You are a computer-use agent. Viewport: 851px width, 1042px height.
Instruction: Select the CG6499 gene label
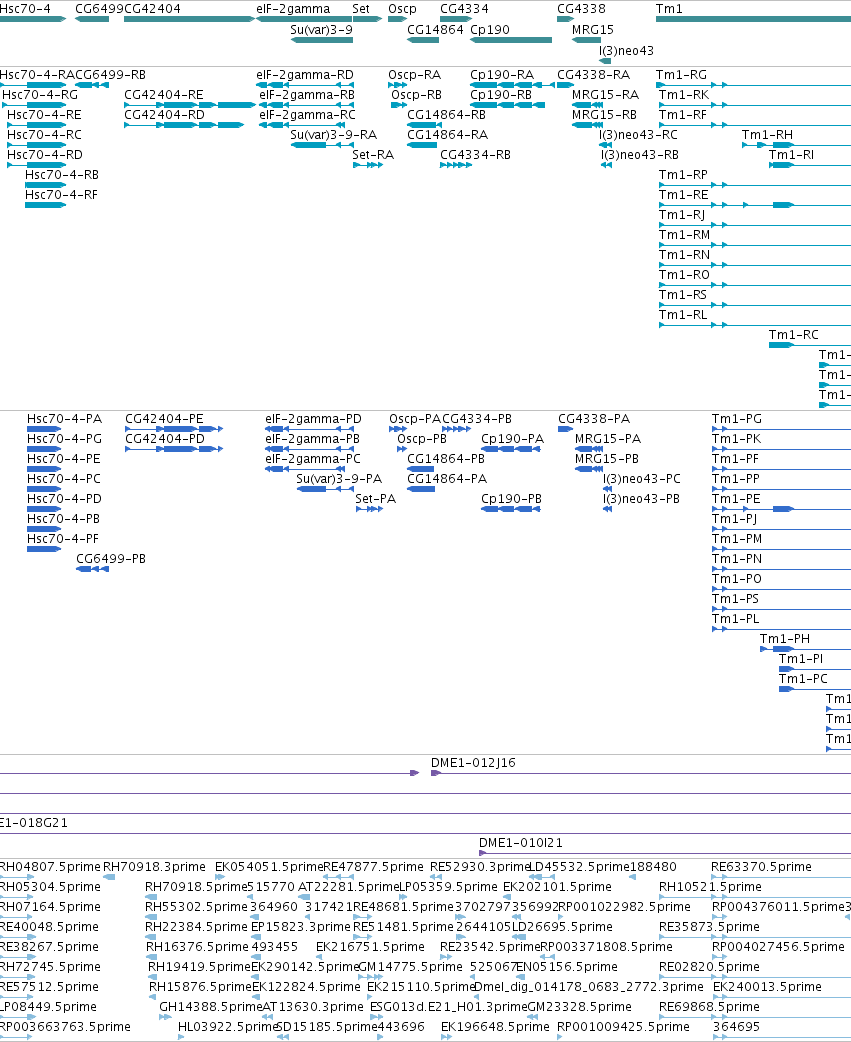point(99,9)
